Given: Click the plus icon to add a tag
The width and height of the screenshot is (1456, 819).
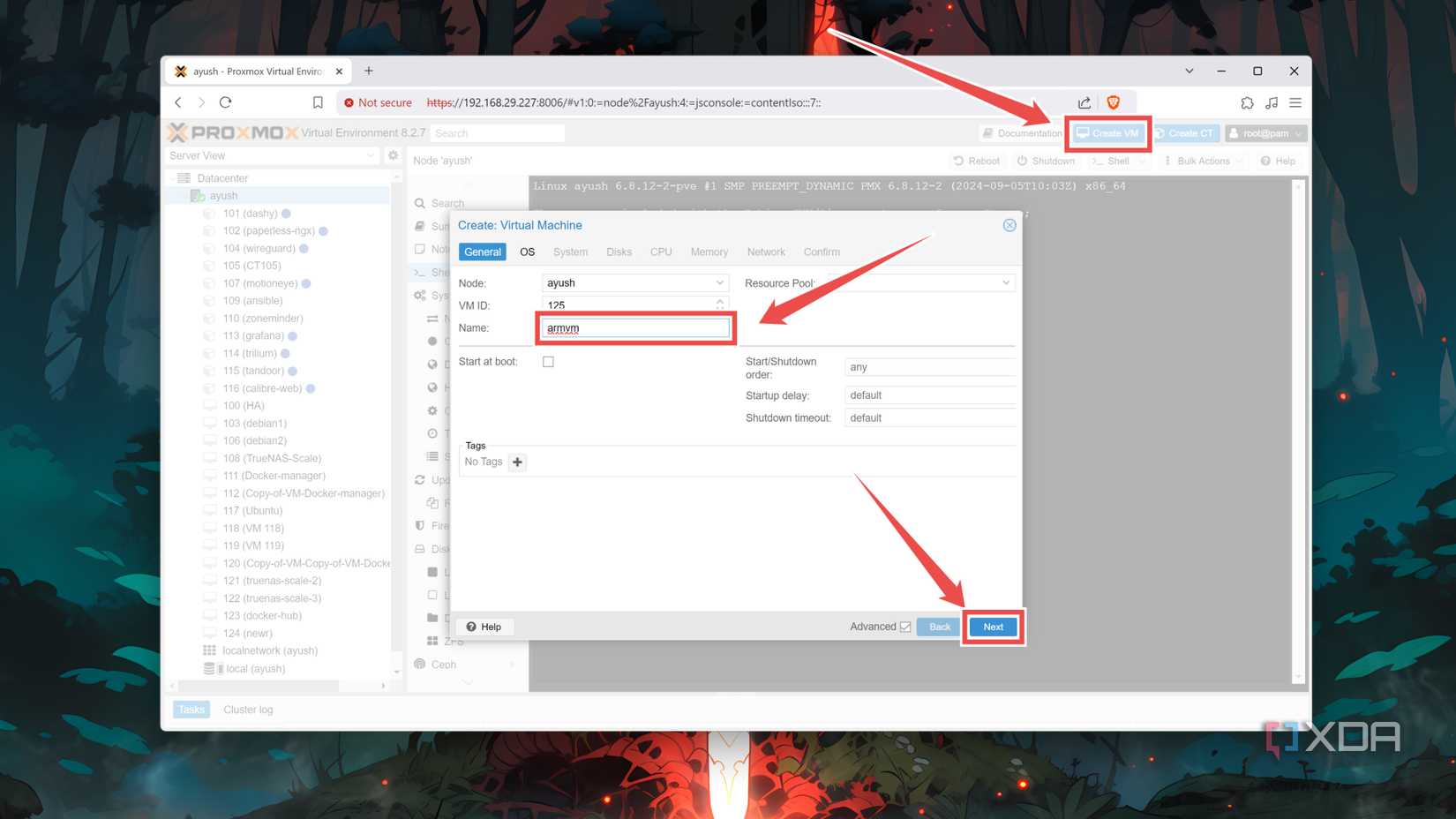Looking at the screenshot, I should [x=517, y=462].
